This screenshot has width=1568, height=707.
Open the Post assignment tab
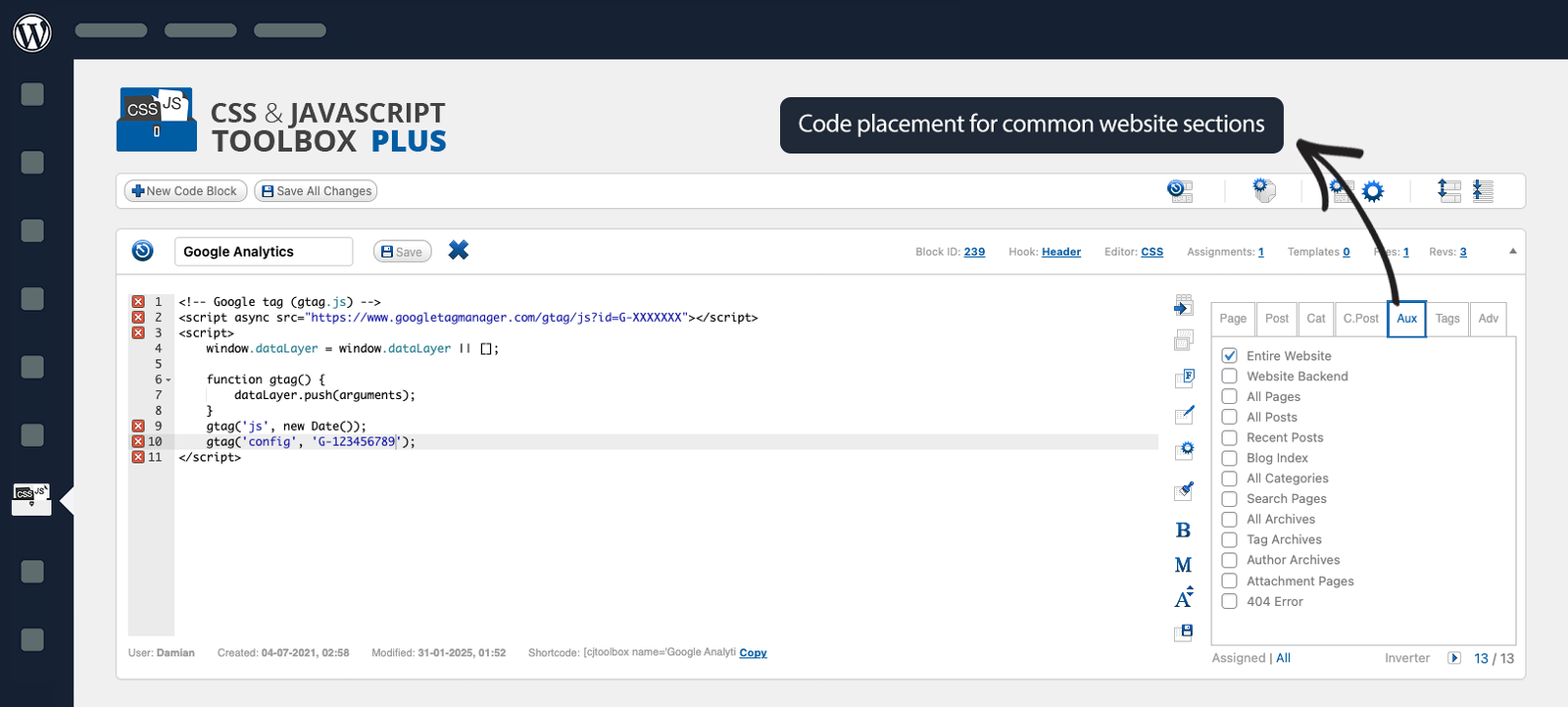[1277, 319]
